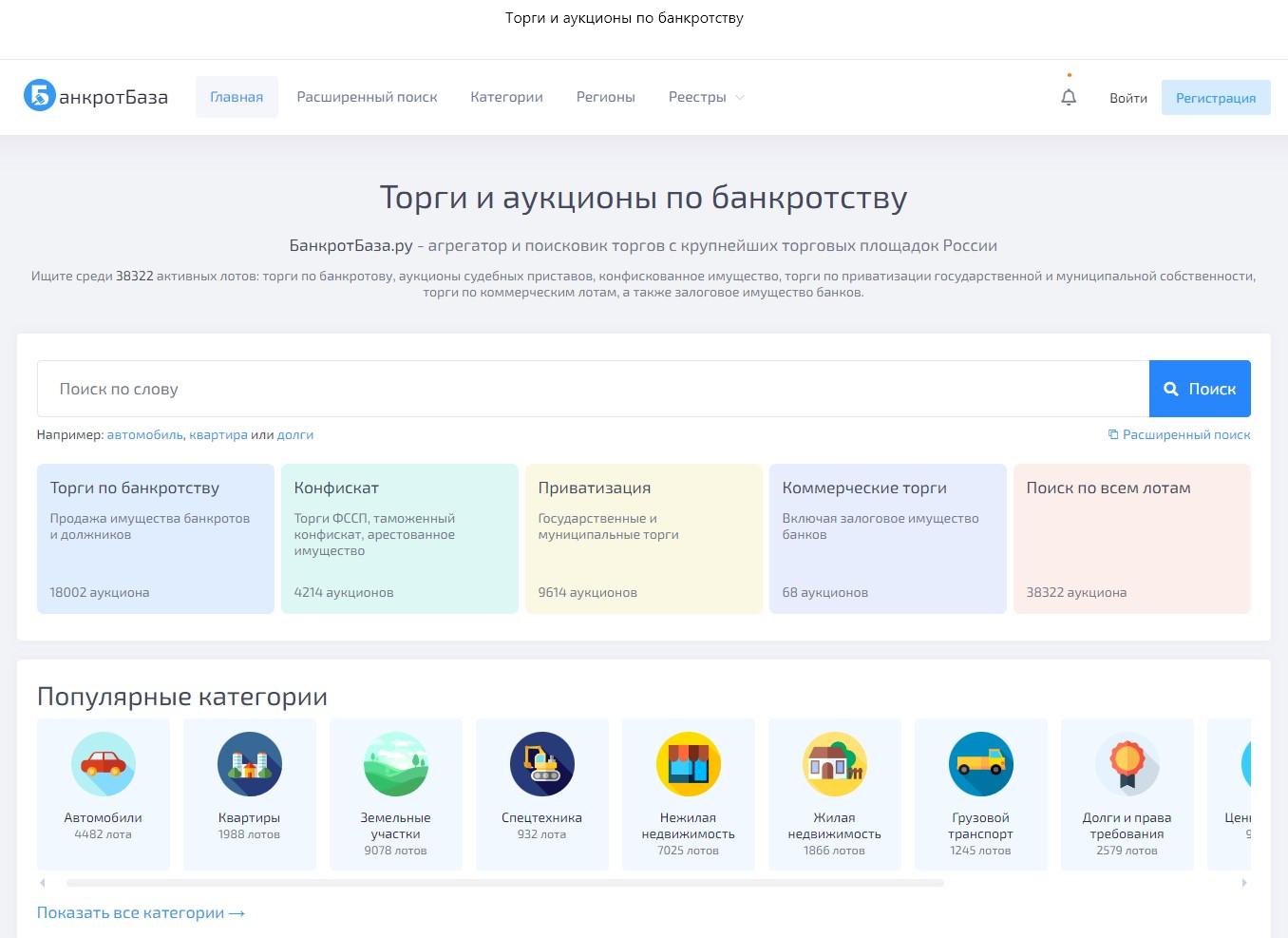Click example link долги

[x=295, y=434]
